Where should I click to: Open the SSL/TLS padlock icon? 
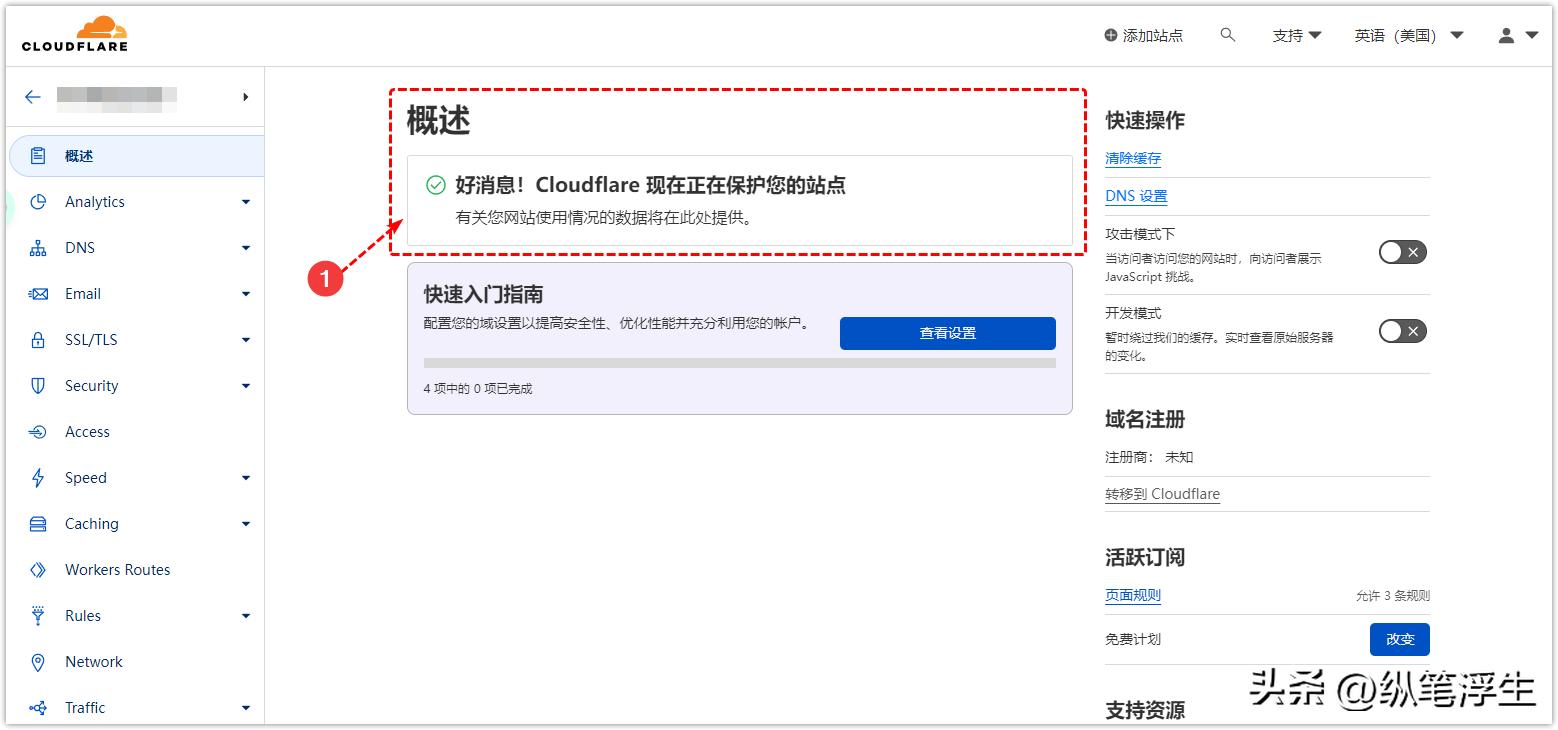click(x=37, y=339)
